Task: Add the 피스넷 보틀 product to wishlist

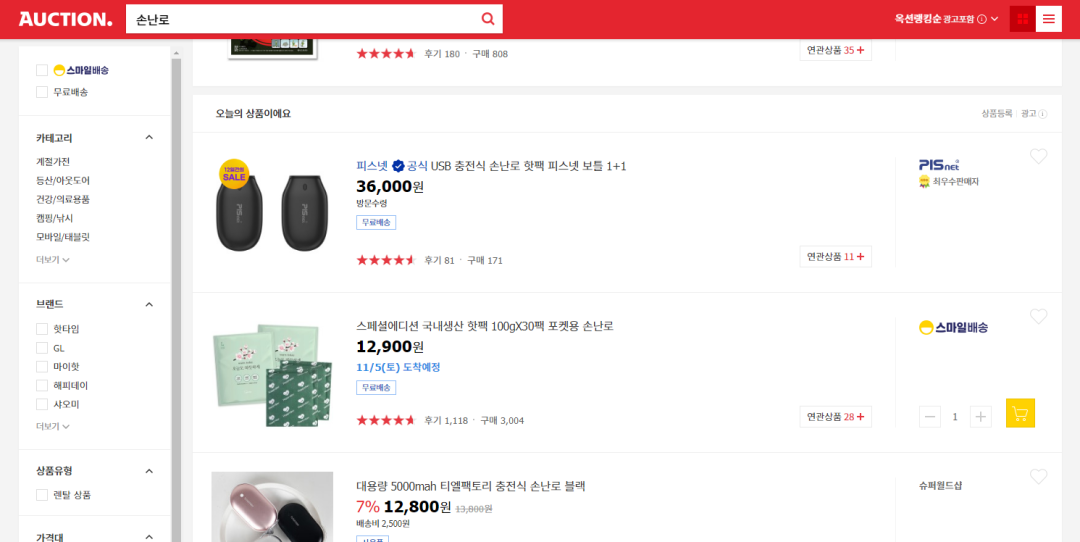Action: [x=1038, y=156]
